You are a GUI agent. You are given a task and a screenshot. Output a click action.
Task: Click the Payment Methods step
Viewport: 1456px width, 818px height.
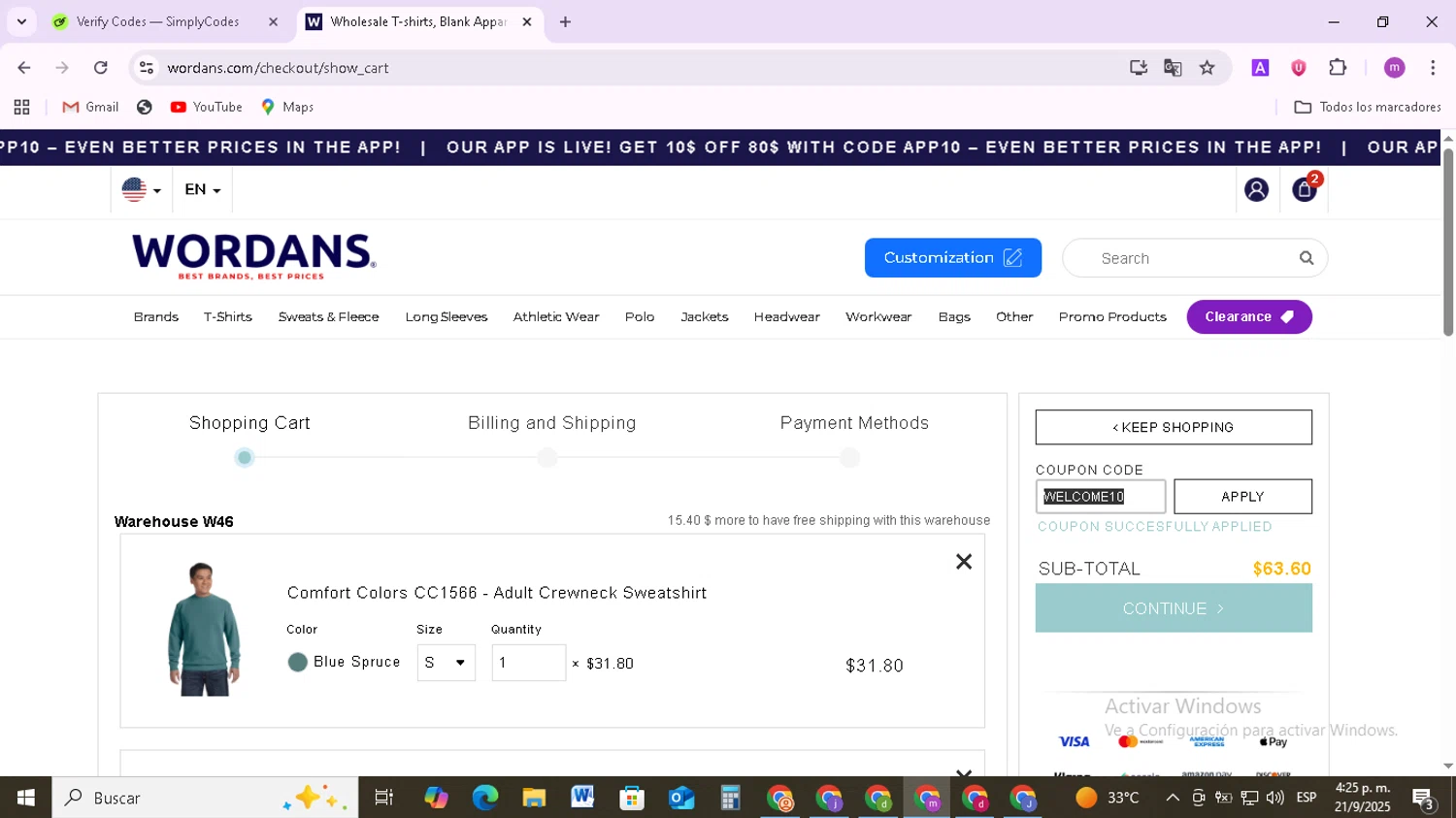854,423
